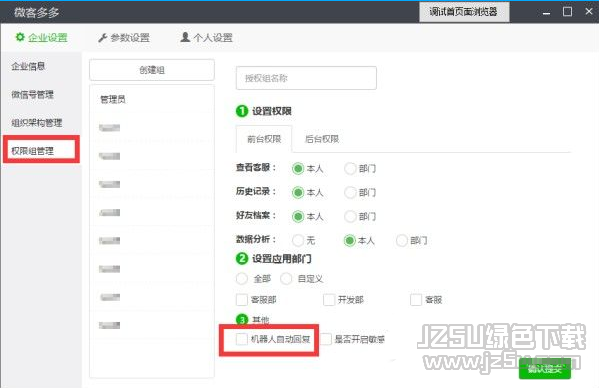
Task: Set 数据分析 to 部门
Action: tap(401, 241)
